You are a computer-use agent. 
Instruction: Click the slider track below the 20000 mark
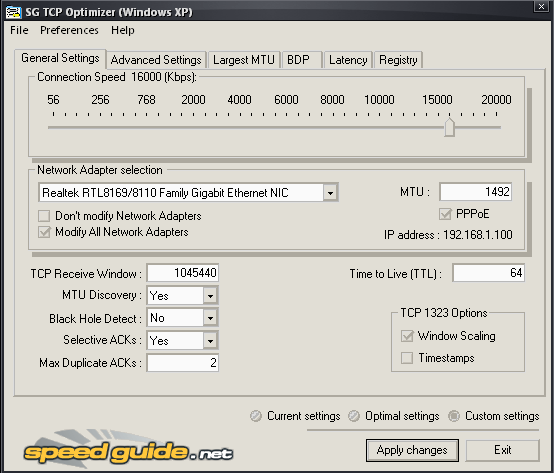tap(496, 127)
